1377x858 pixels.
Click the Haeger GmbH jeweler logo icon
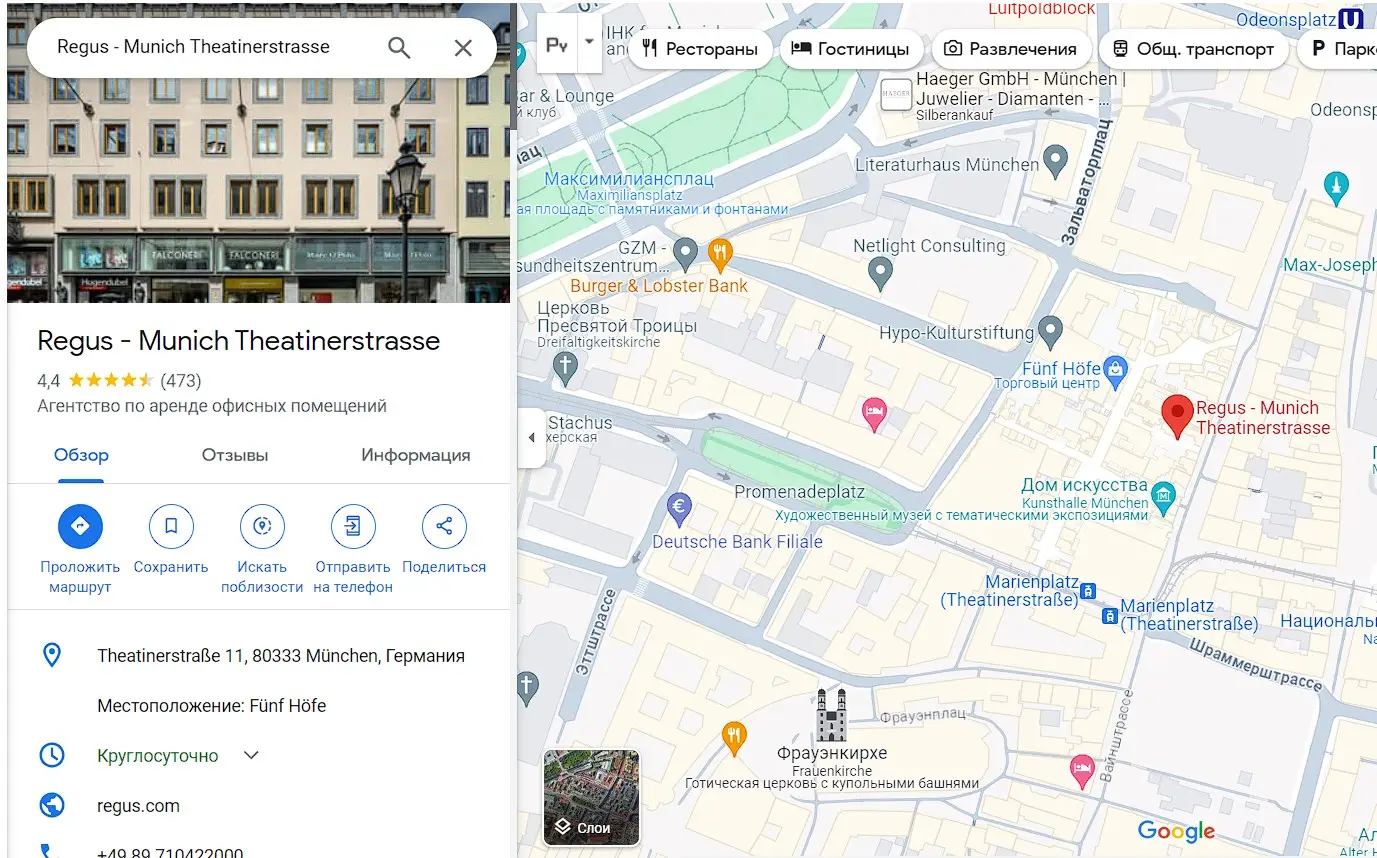click(x=896, y=95)
